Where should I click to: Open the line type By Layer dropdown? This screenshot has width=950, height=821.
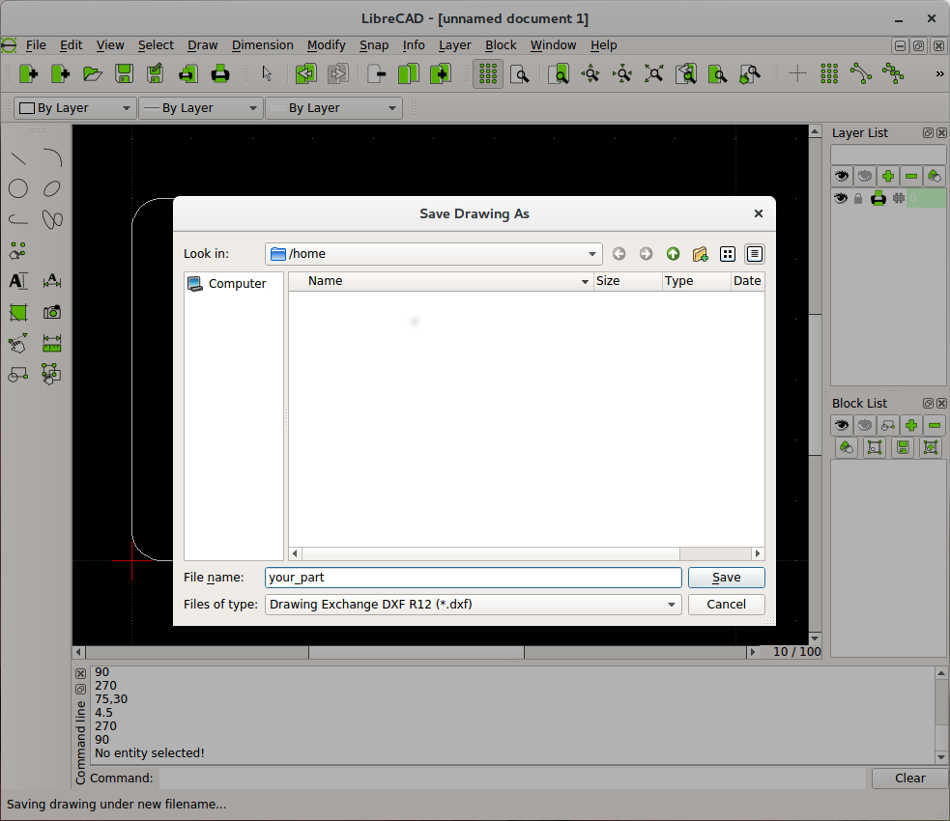[333, 108]
